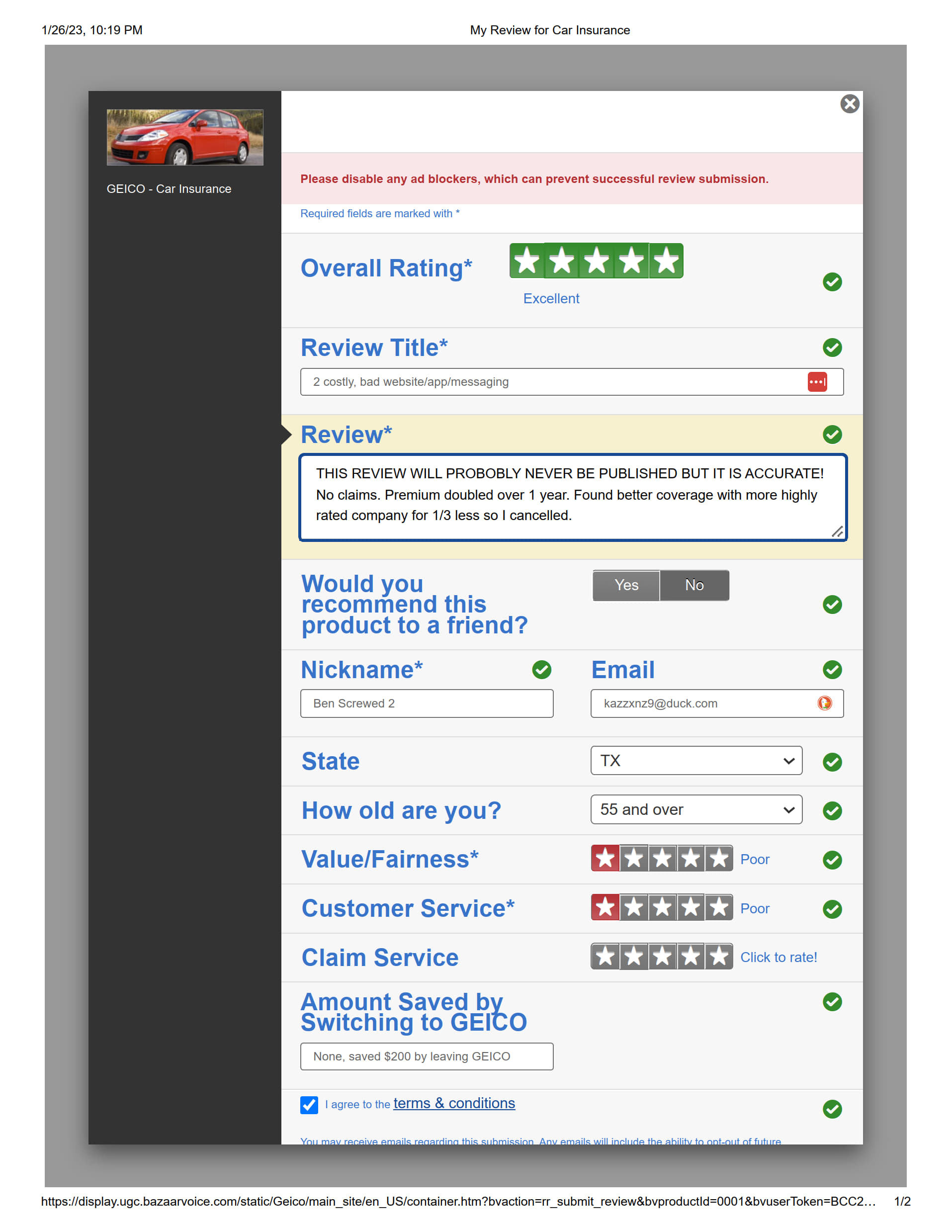
Task: Click the fifth green star in Overall Rating
Action: (x=667, y=261)
